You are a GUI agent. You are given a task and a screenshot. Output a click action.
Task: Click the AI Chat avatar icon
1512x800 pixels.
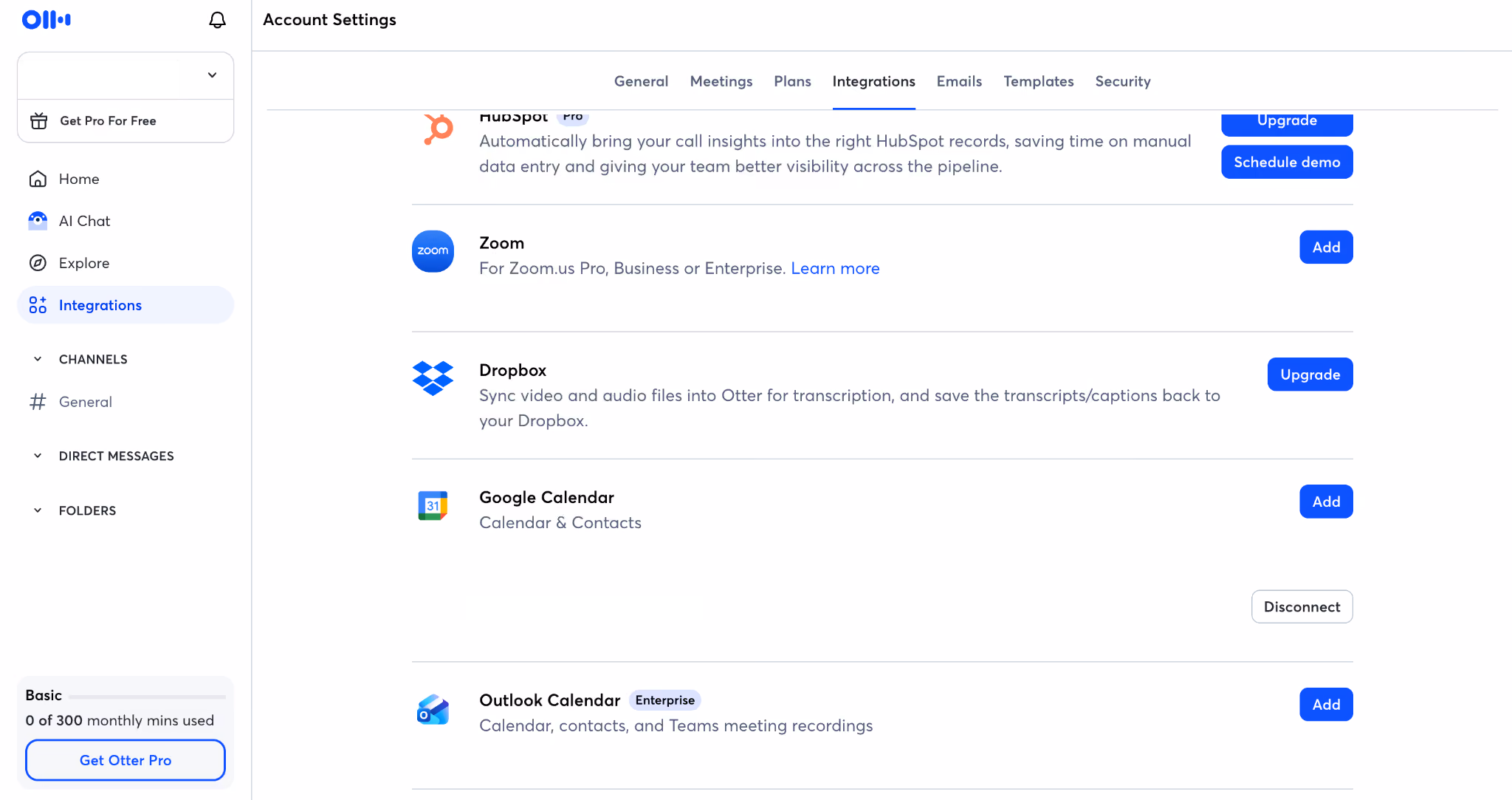point(38,221)
